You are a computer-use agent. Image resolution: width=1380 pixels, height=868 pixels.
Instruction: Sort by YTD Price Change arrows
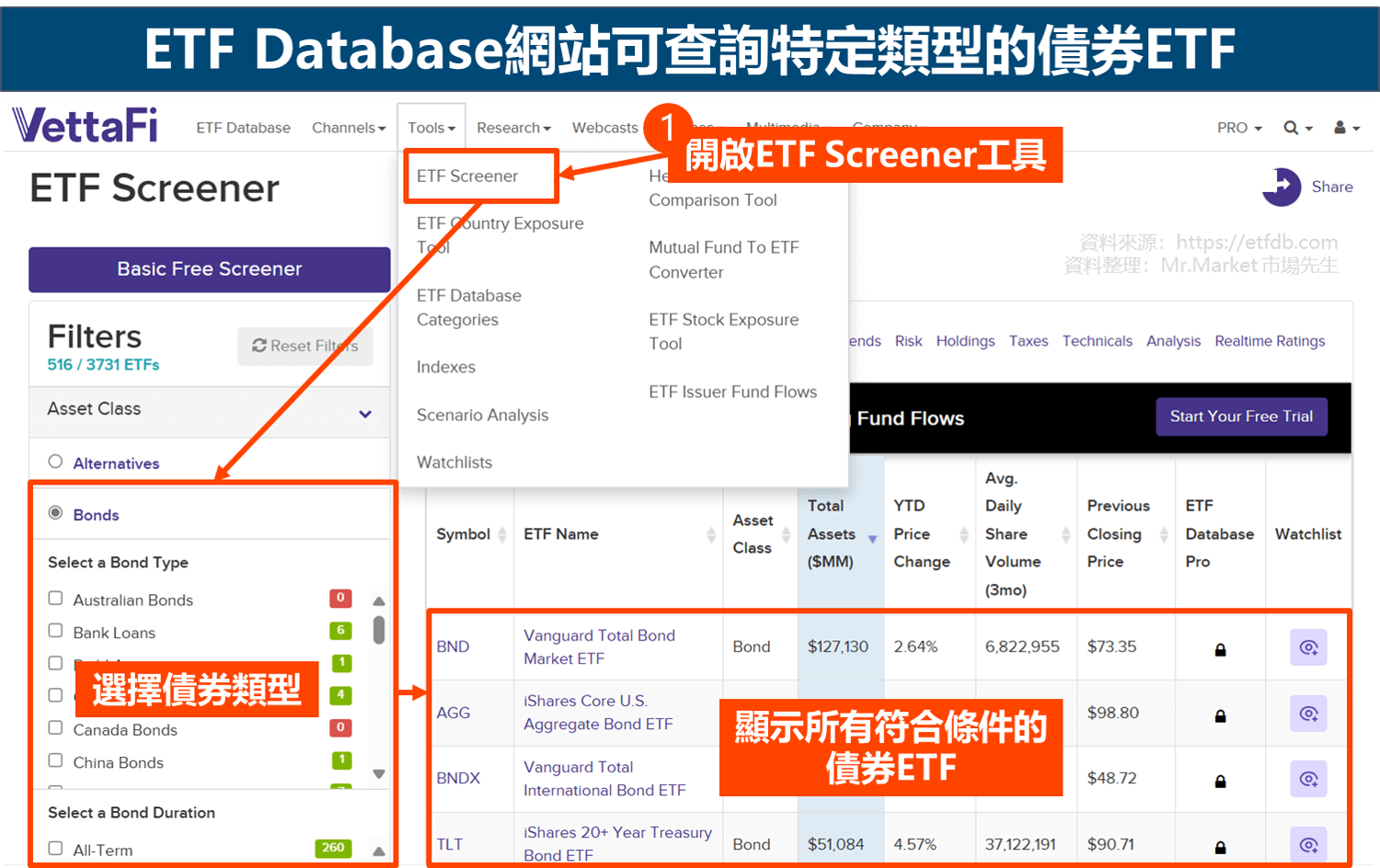[964, 534]
